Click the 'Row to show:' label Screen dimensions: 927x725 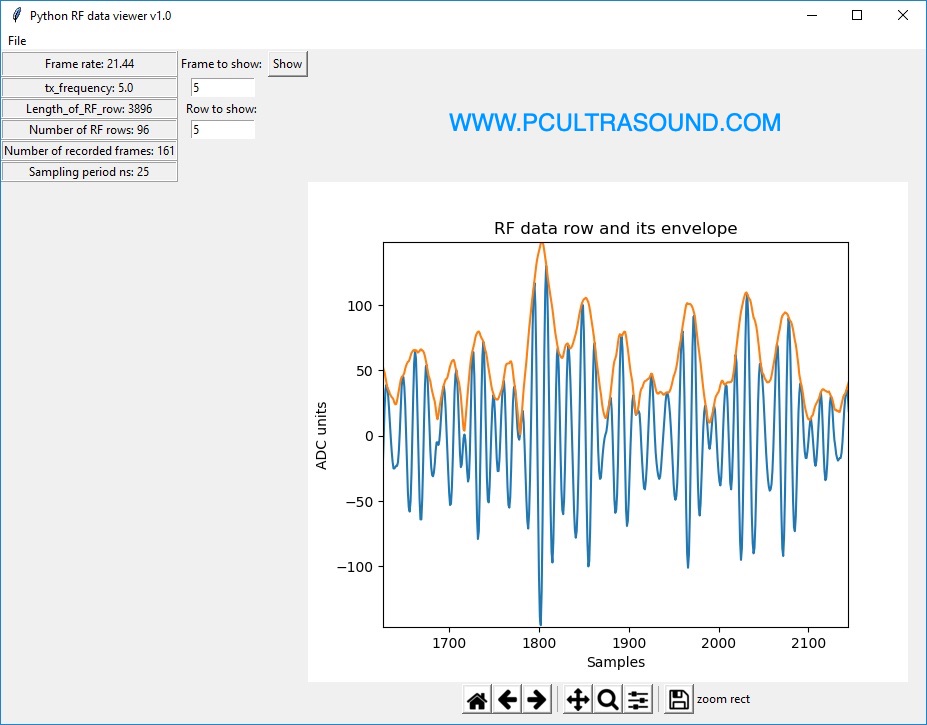pyautogui.click(x=221, y=109)
